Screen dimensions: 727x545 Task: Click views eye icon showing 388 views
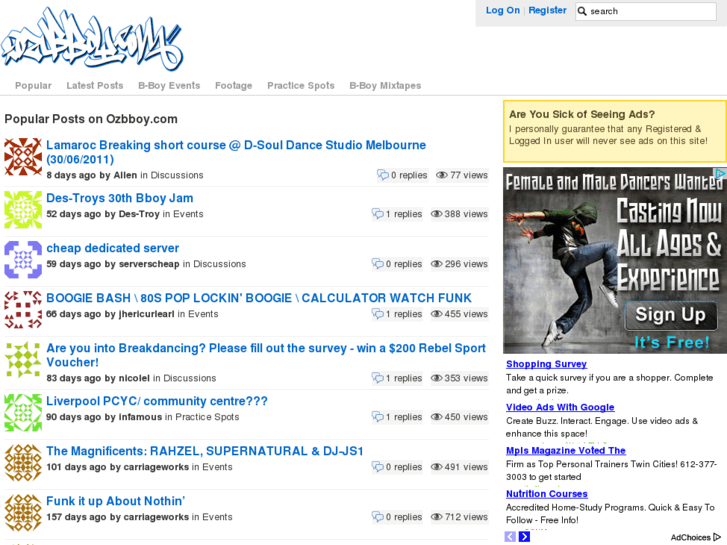437,214
